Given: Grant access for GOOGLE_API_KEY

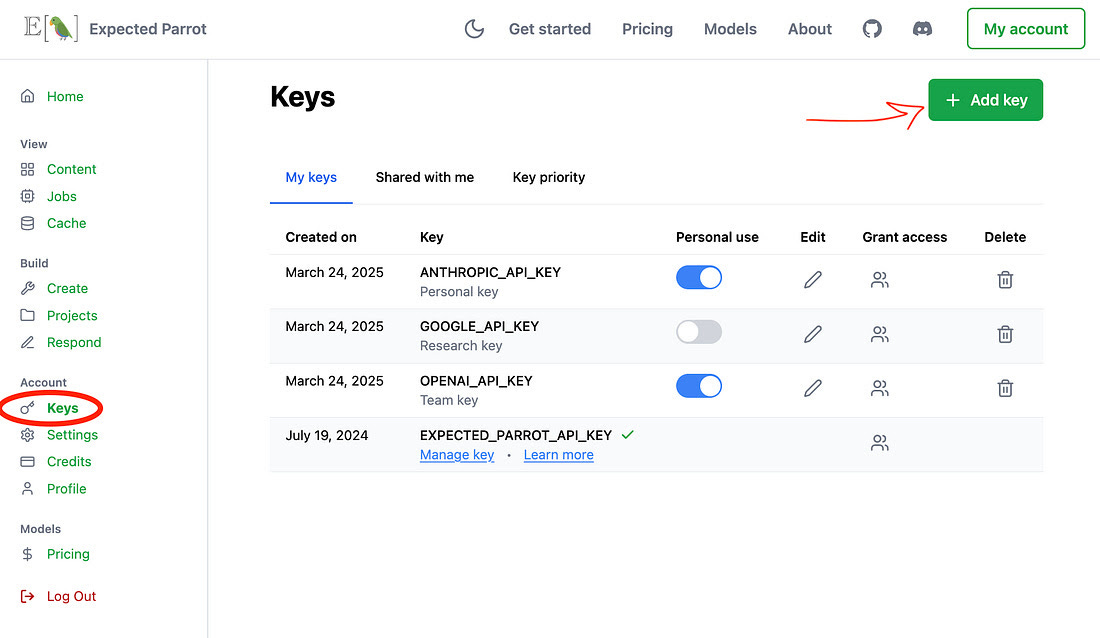Looking at the screenshot, I should point(880,334).
